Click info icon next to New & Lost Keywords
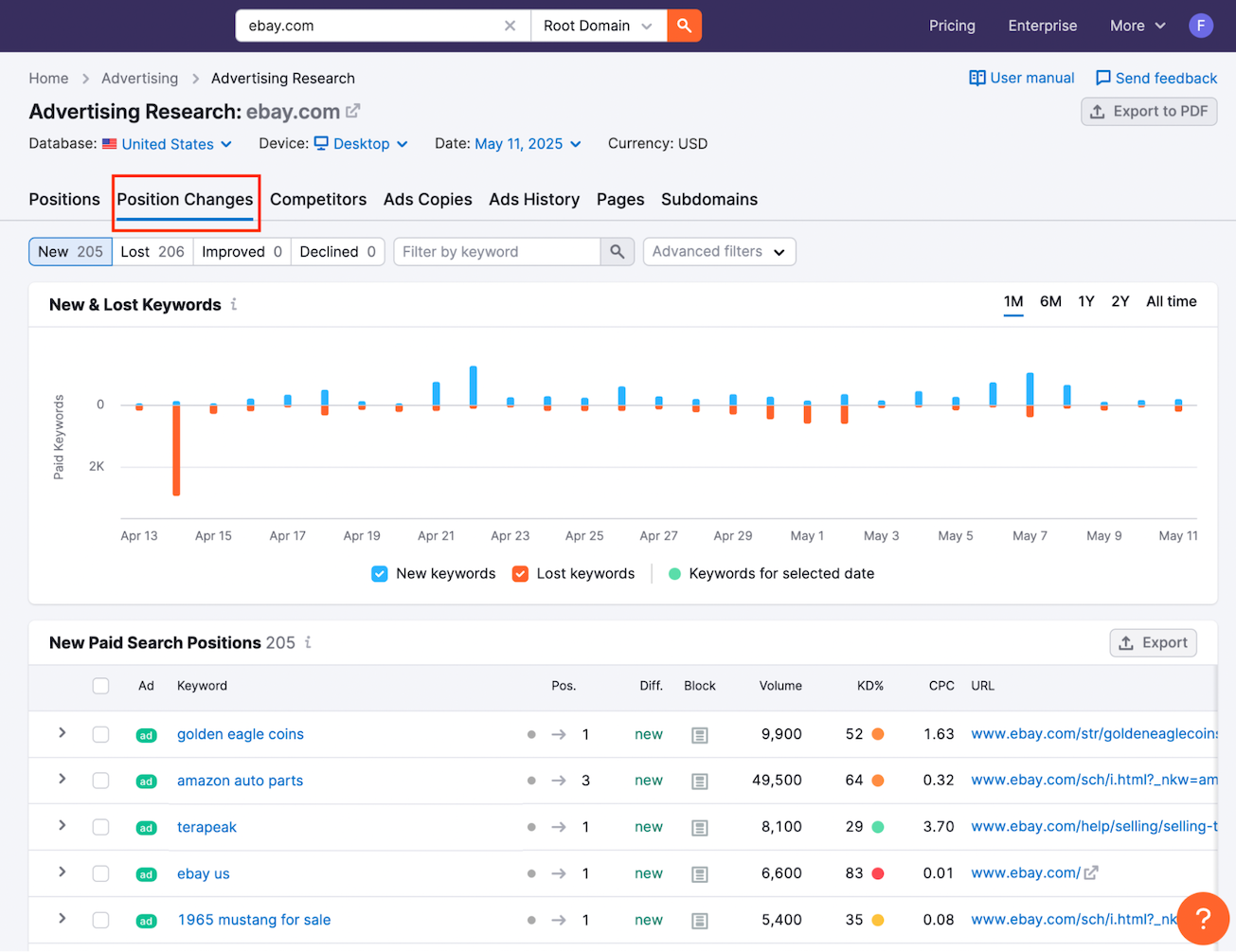The image size is (1236, 952). [x=234, y=304]
